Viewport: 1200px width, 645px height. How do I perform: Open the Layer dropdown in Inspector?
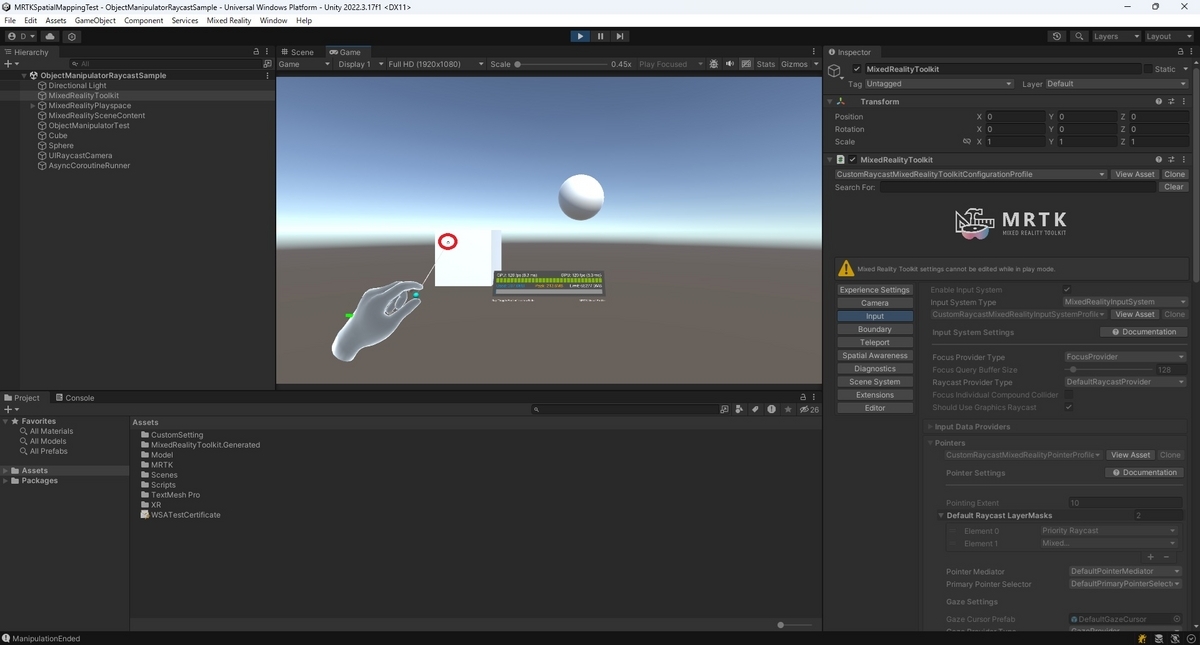1117,84
